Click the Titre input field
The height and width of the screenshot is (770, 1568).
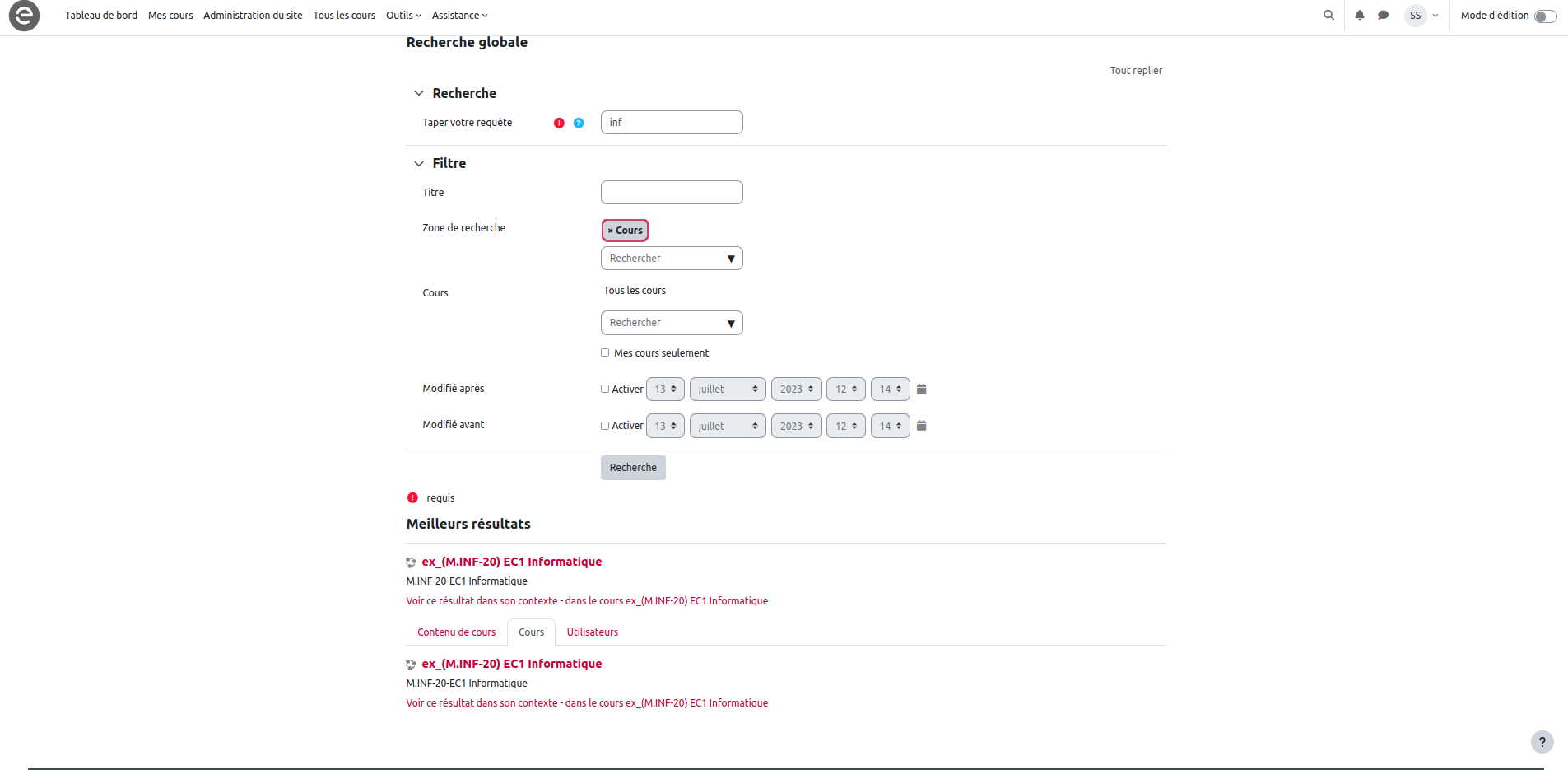[671, 193]
